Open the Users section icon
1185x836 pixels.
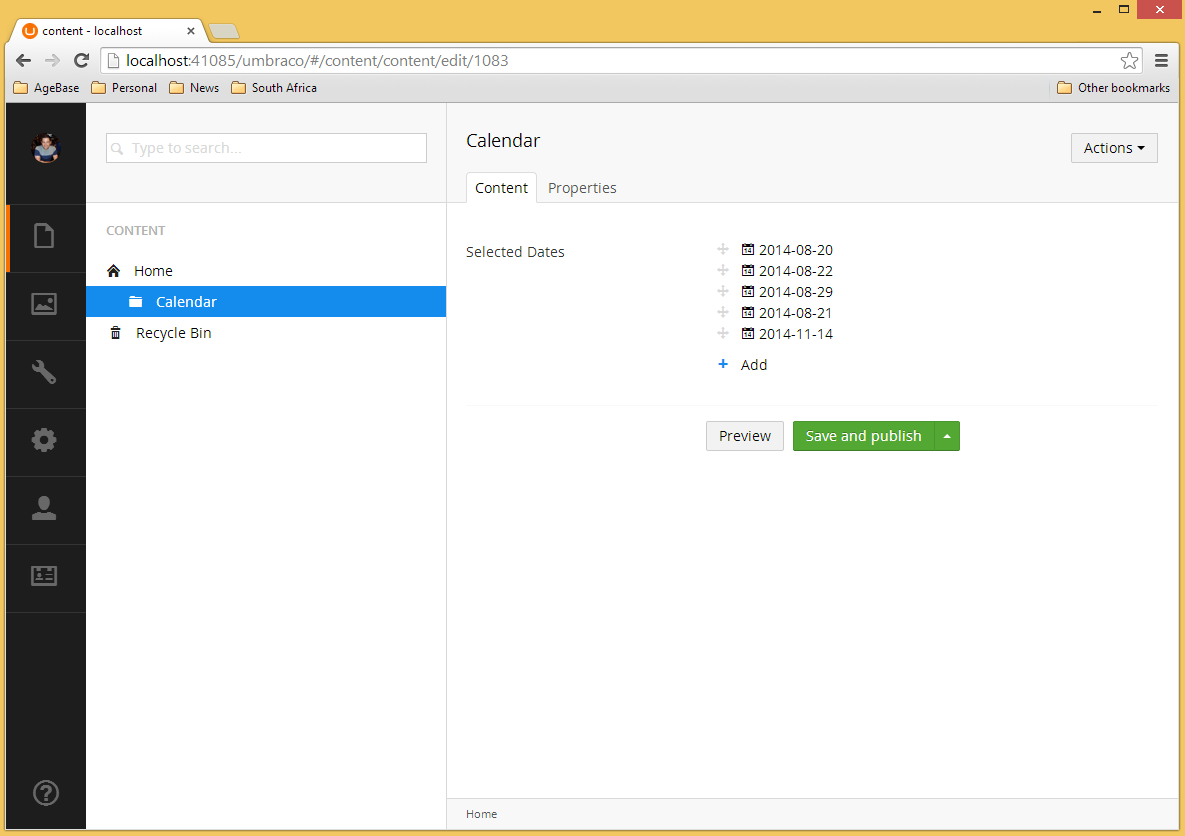[44, 508]
